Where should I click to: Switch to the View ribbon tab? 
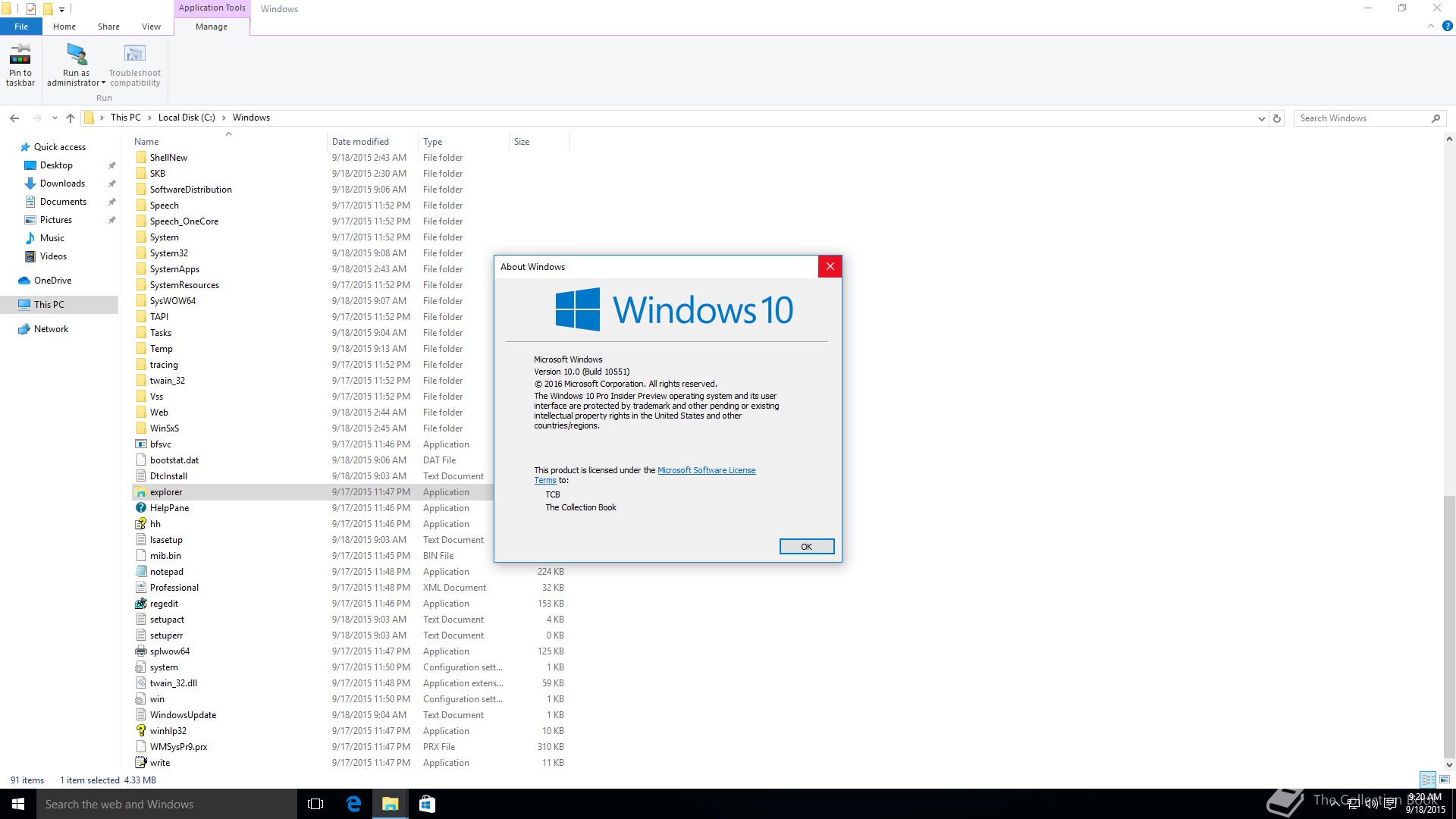[x=151, y=27]
